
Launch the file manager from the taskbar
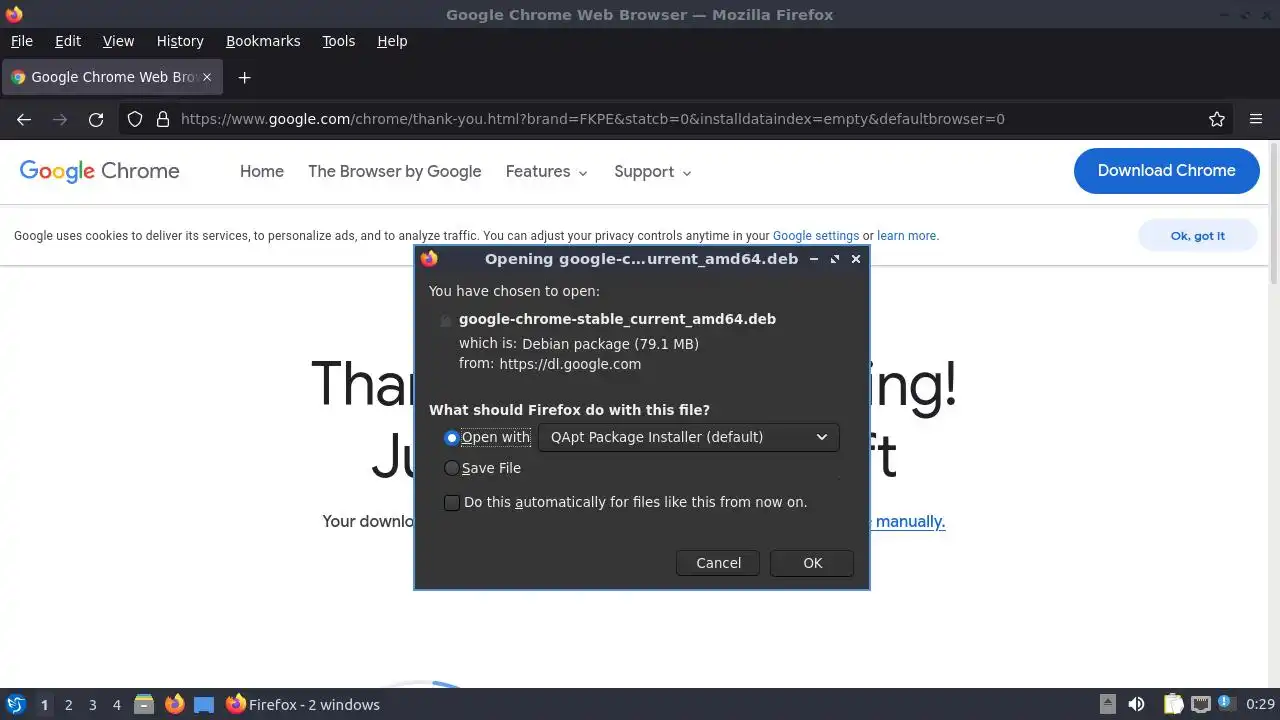click(144, 704)
